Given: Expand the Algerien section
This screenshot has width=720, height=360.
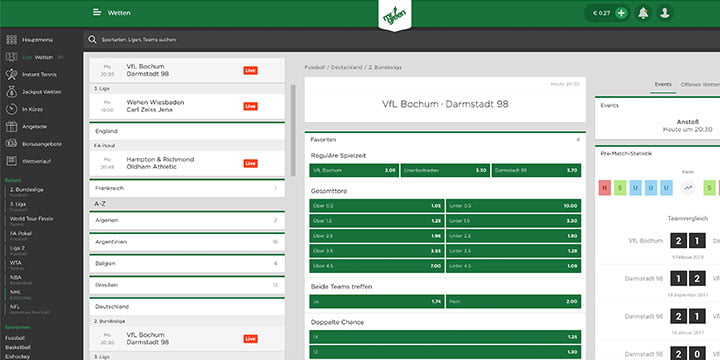Looking at the screenshot, I should (187, 220).
